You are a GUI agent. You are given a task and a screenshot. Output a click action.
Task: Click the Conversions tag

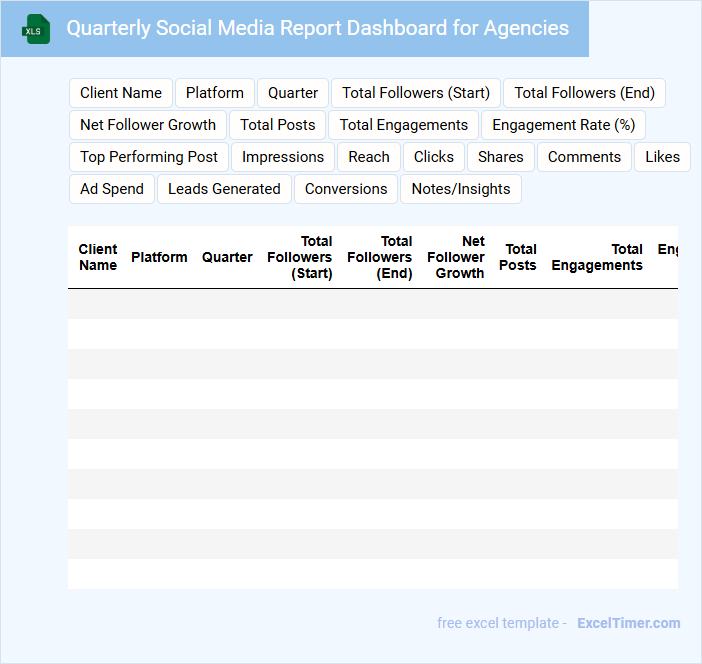[x=346, y=189]
